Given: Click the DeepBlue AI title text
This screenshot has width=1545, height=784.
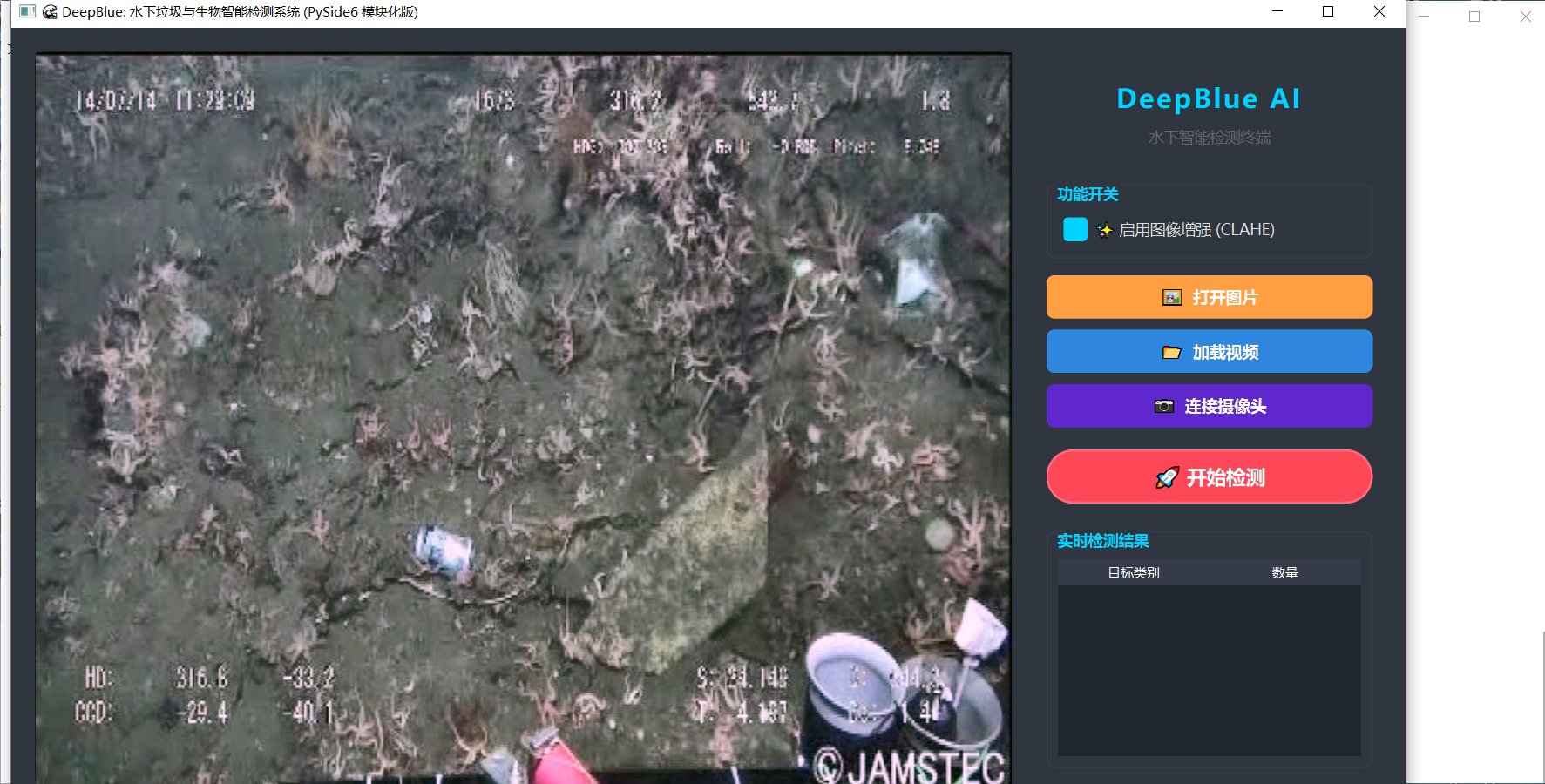Looking at the screenshot, I should click(x=1209, y=98).
